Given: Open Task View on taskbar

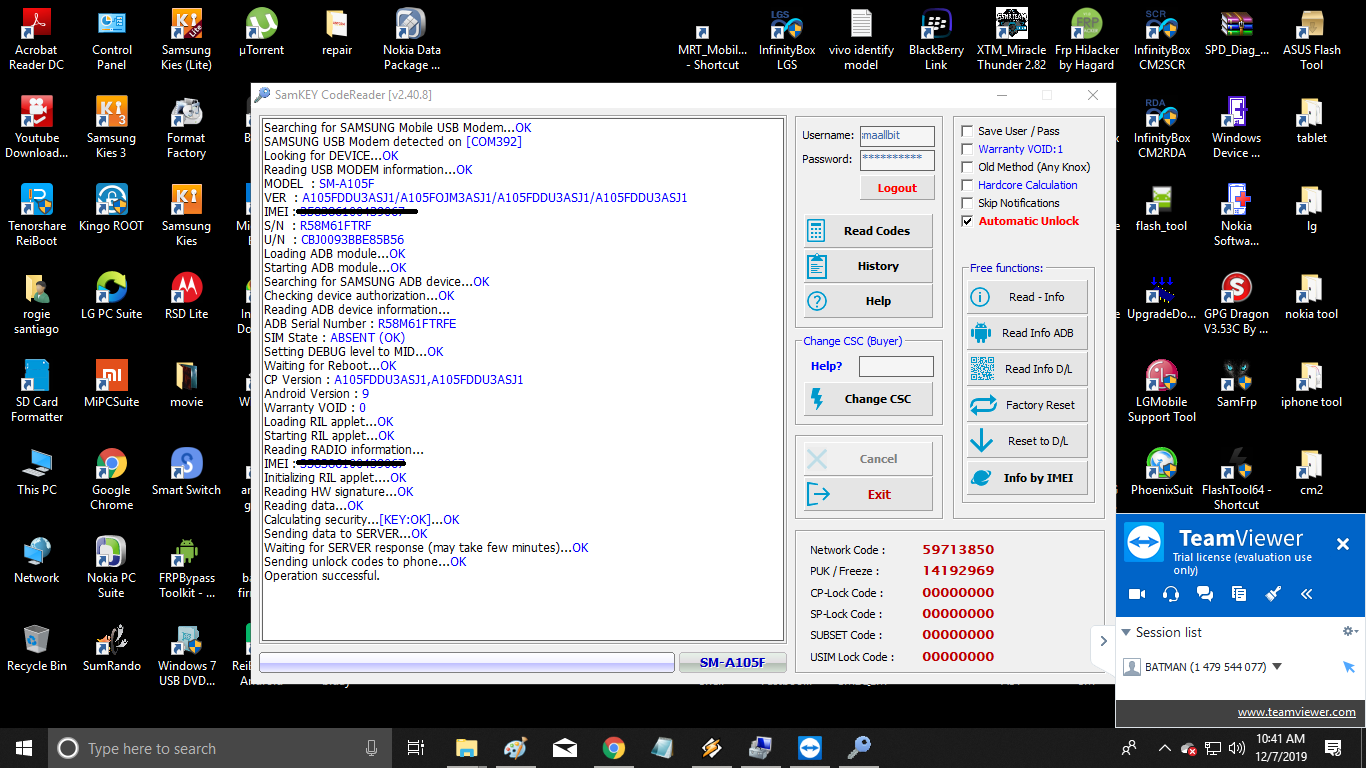Looking at the screenshot, I should [416, 748].
